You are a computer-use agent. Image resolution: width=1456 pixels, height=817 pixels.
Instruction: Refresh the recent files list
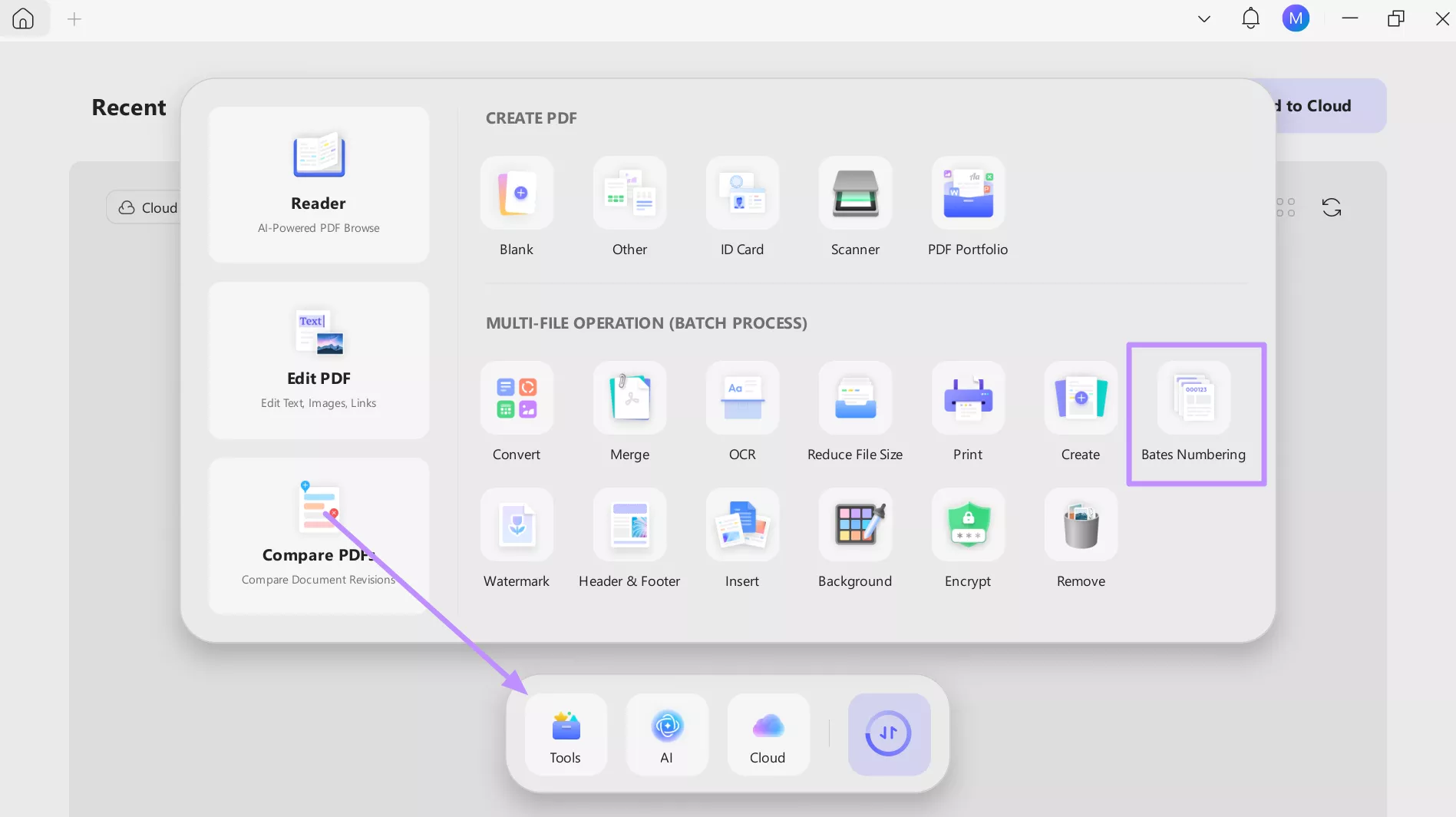coord(1332,207)
